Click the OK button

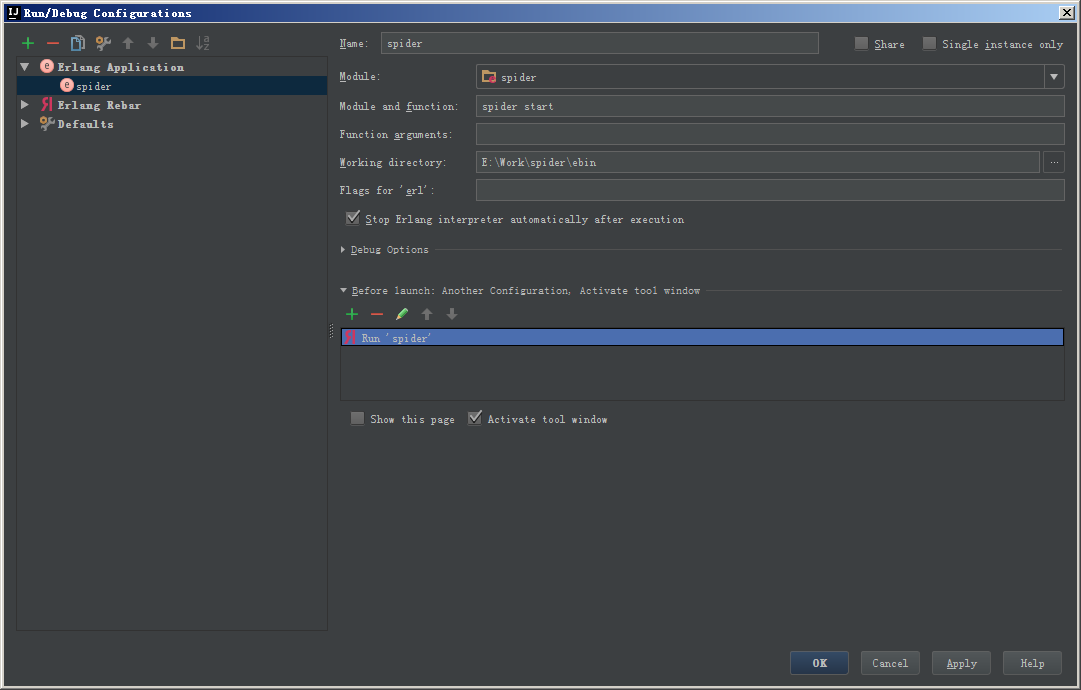818,662
